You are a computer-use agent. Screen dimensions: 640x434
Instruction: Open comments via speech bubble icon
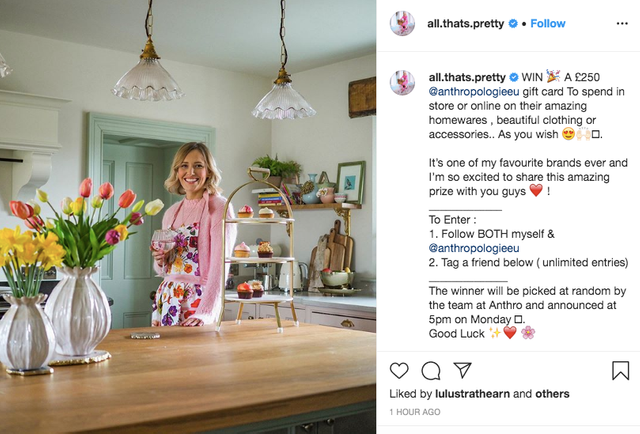(x=431, y=371)
